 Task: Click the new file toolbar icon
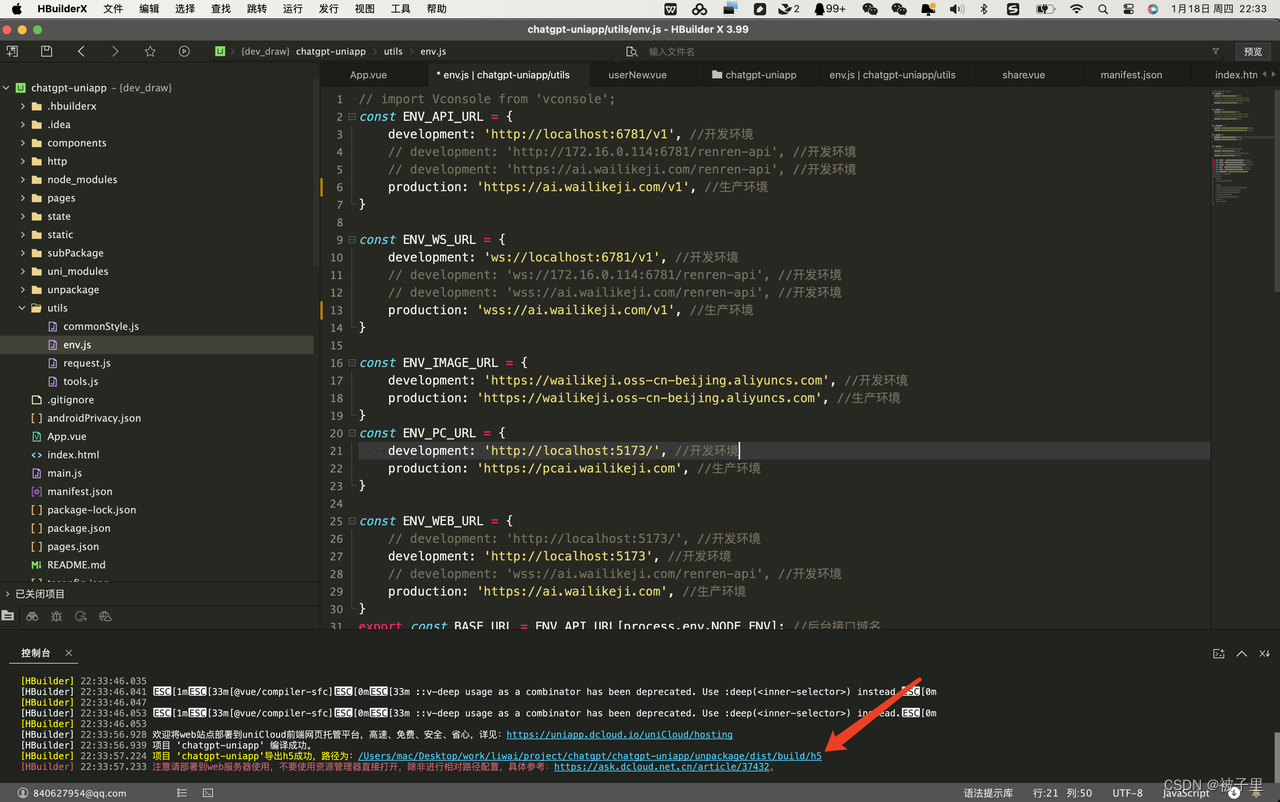(x=12, y=51)
